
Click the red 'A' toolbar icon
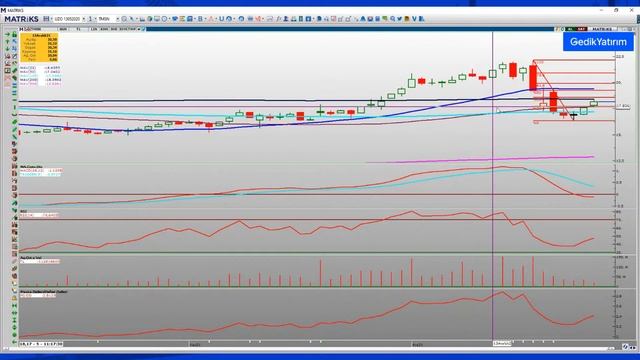coord(211,19)
